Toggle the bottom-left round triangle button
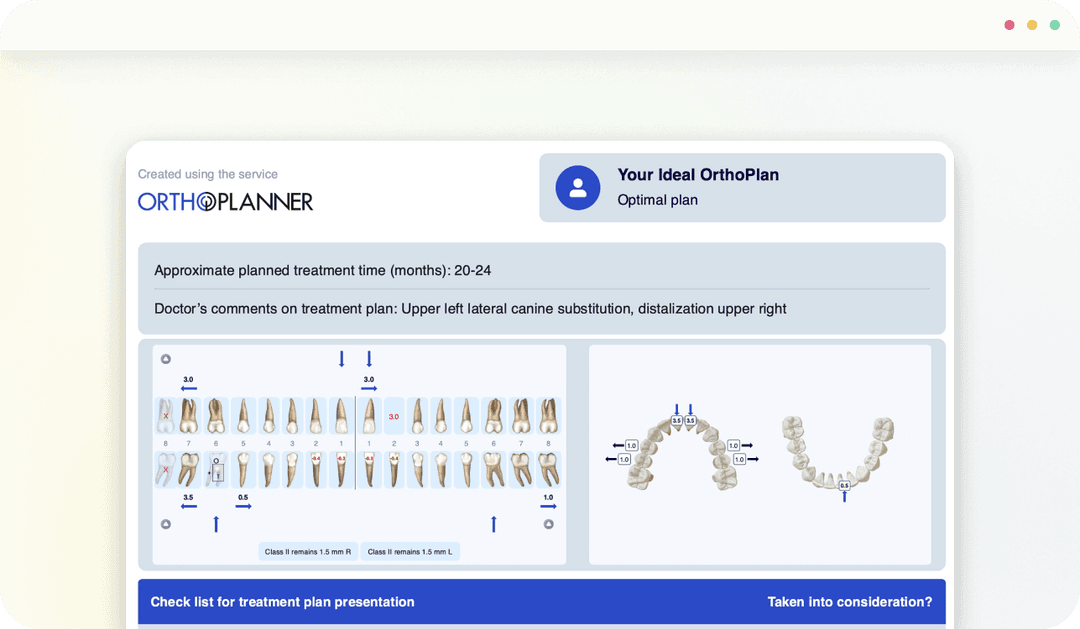Image resolution: width=1080 pixels, height=629 pixels. [x=166, y=523]
